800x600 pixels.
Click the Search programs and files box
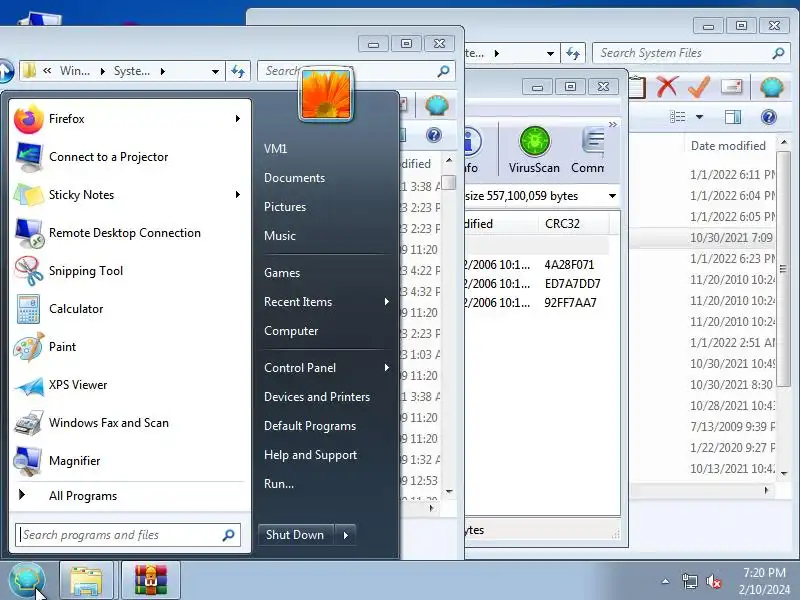tap(128, 535)
